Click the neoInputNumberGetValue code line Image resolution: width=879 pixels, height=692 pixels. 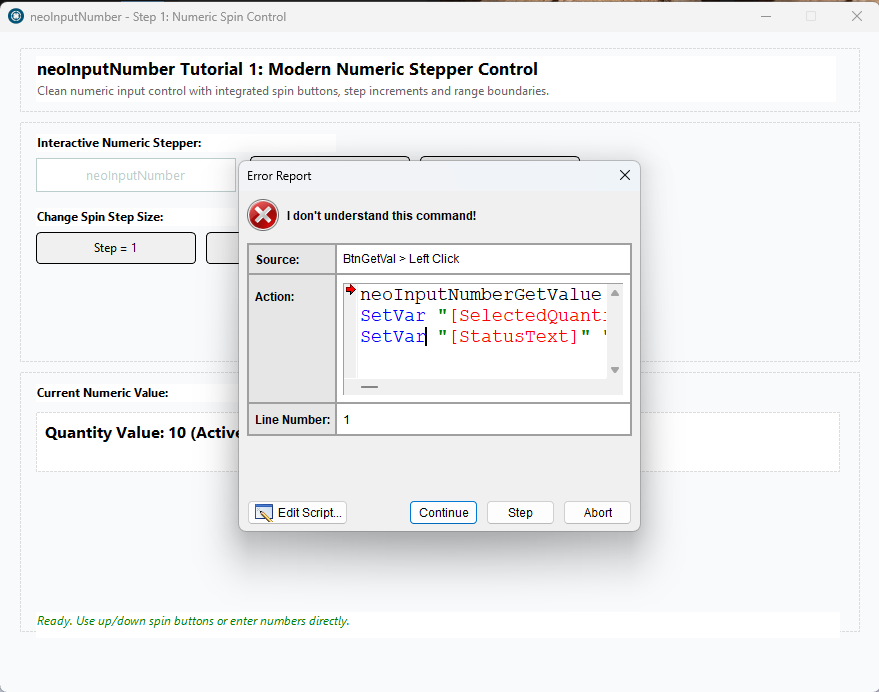click(481, 294)
